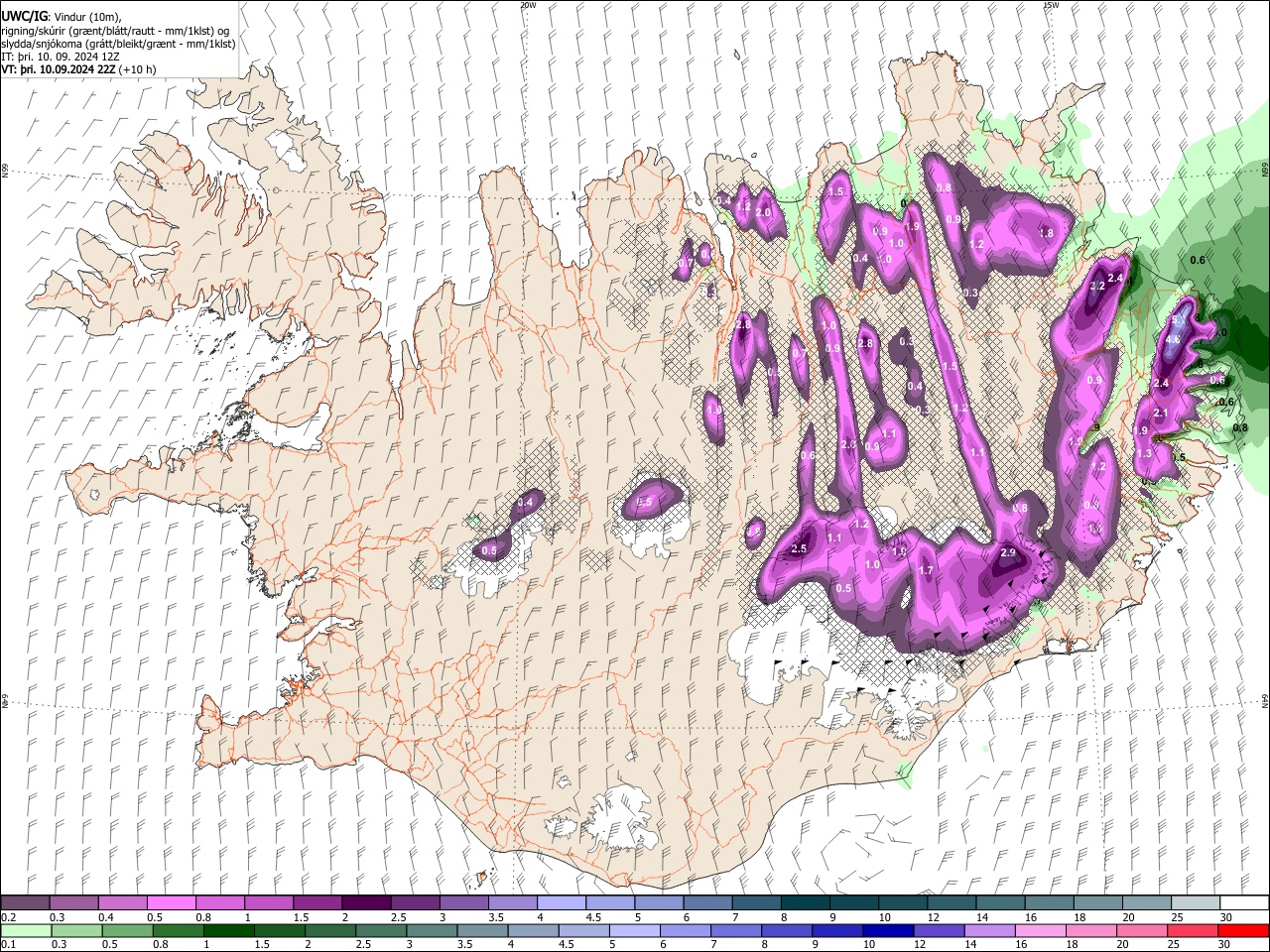Click the dark mauve 0.2–0.3 snow legend swatch
1270x952 pixels.
[26, 903]
